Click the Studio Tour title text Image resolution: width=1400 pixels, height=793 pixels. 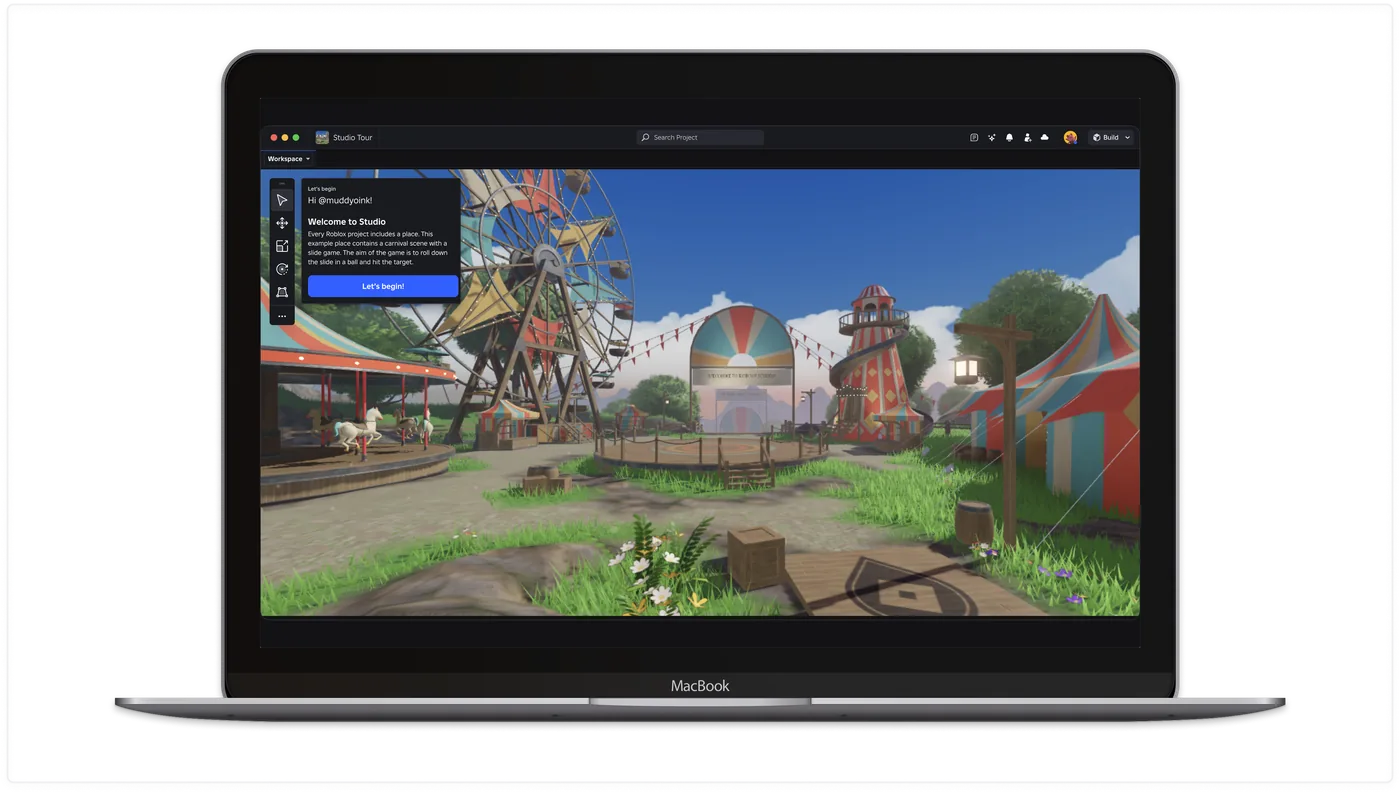click(353, 137)
